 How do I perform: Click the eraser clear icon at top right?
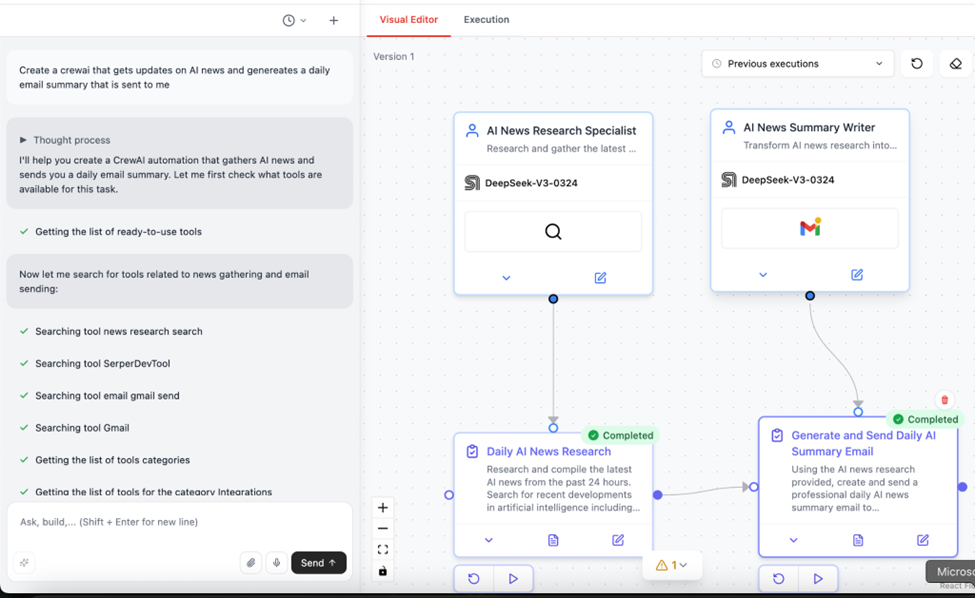click(x=955, y=64)
